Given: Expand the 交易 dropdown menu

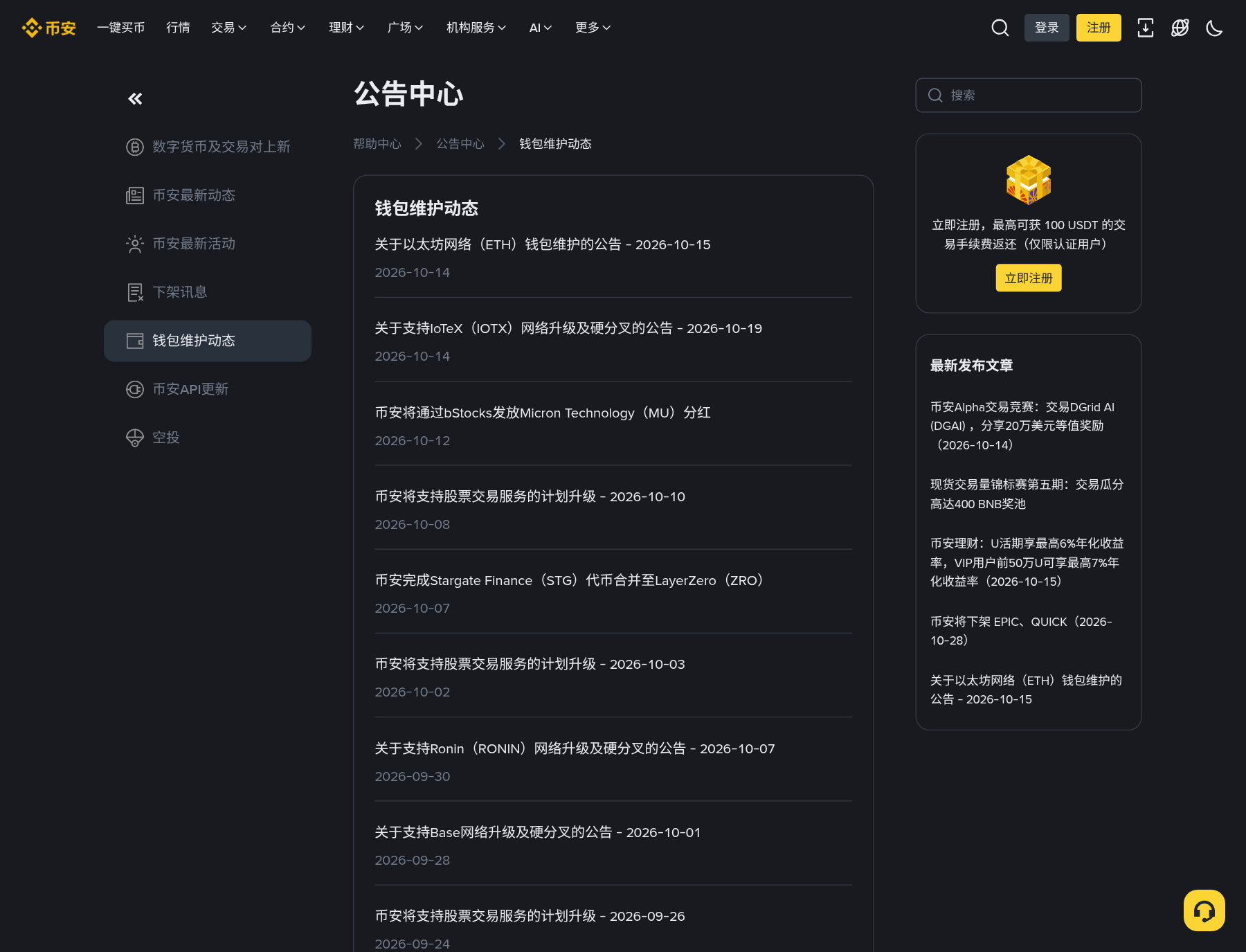Looking at the screenshot, I should (228, 28).
